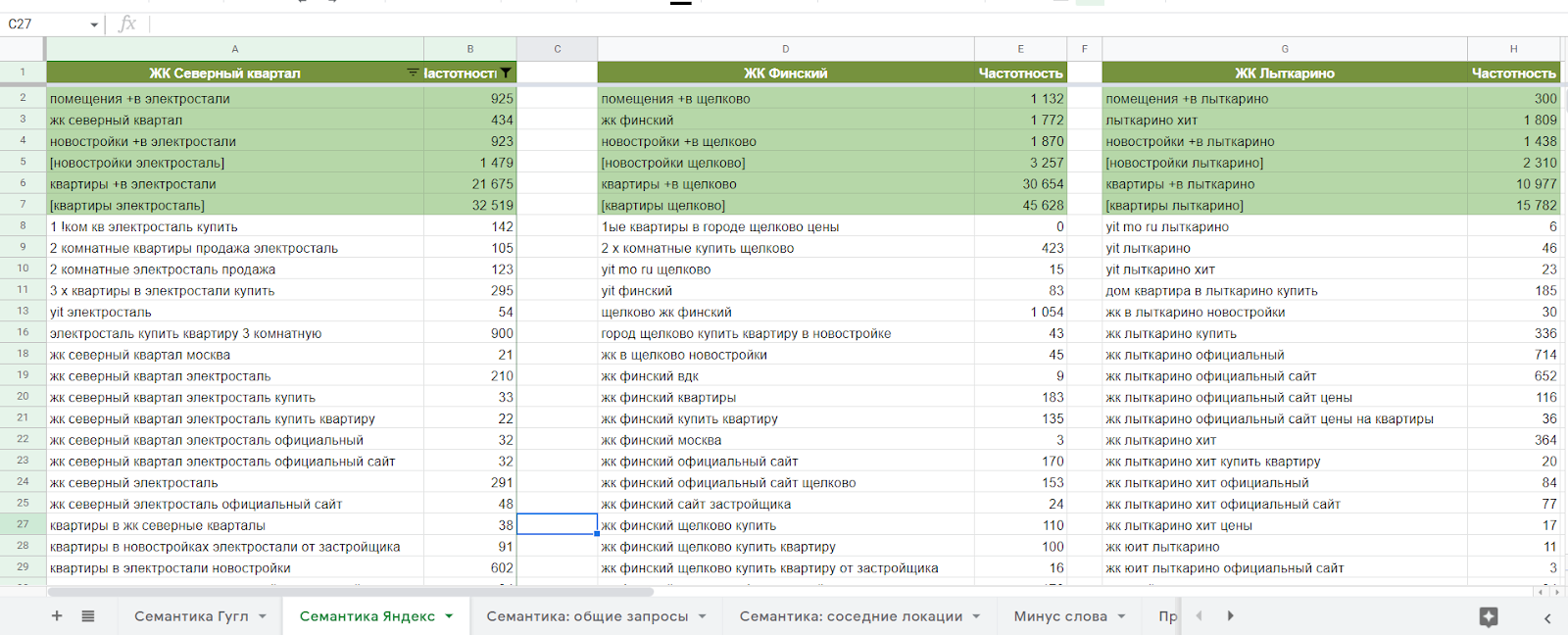Switch to the Семантика Гугл sheet tab
The width and height of the screenshot is (1568, 635).
[191, 616]
